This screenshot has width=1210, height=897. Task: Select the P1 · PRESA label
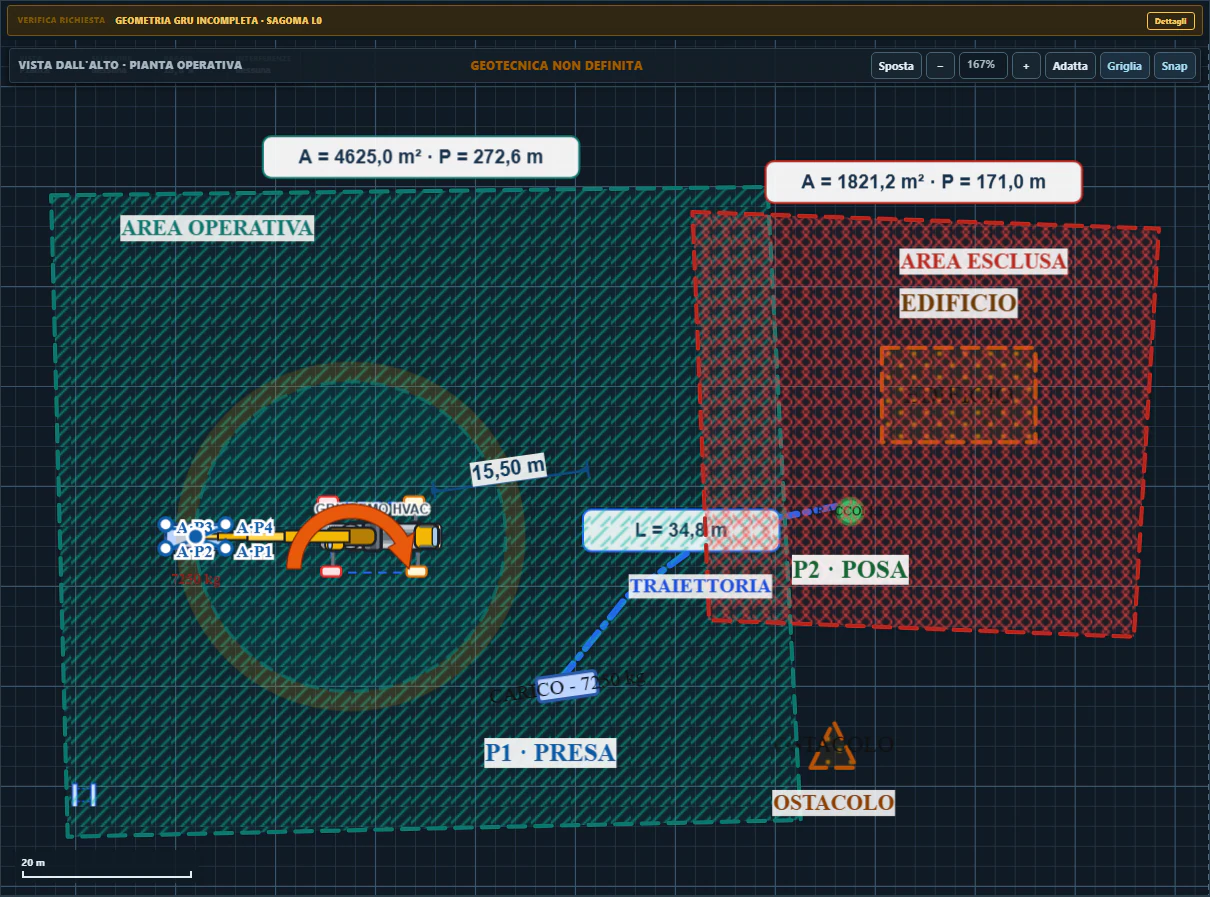(x=550, y=753)
